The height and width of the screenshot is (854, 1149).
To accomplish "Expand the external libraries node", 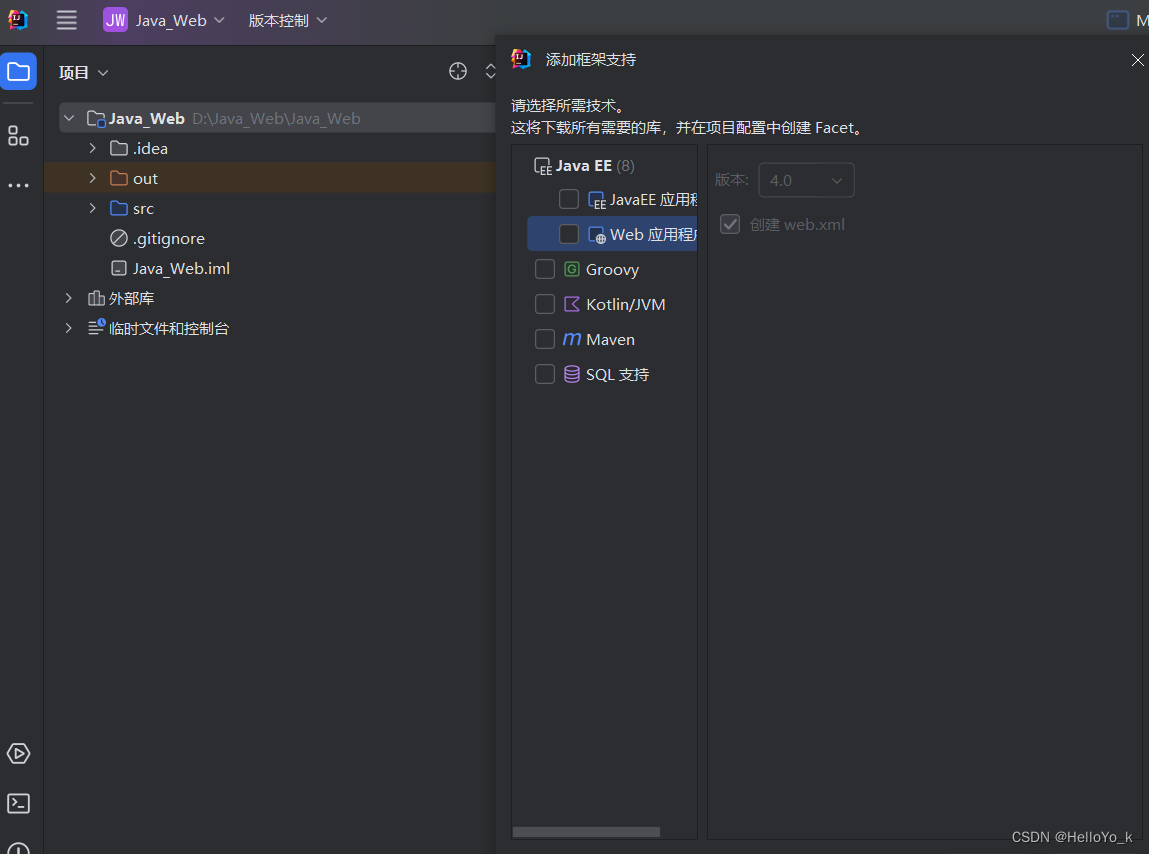I will 69,298.
